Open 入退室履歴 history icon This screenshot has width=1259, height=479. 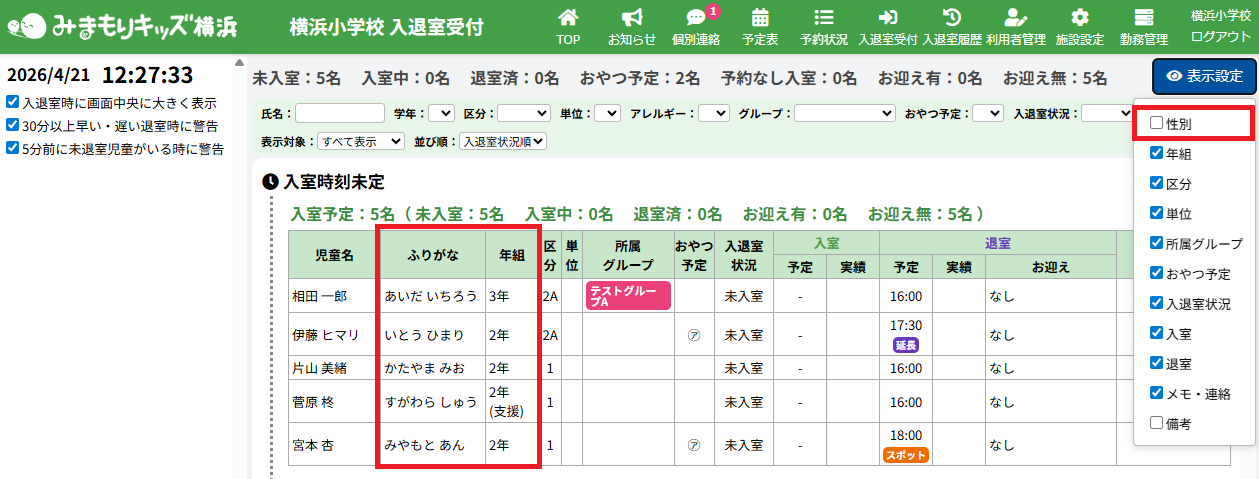pos(952,18)
